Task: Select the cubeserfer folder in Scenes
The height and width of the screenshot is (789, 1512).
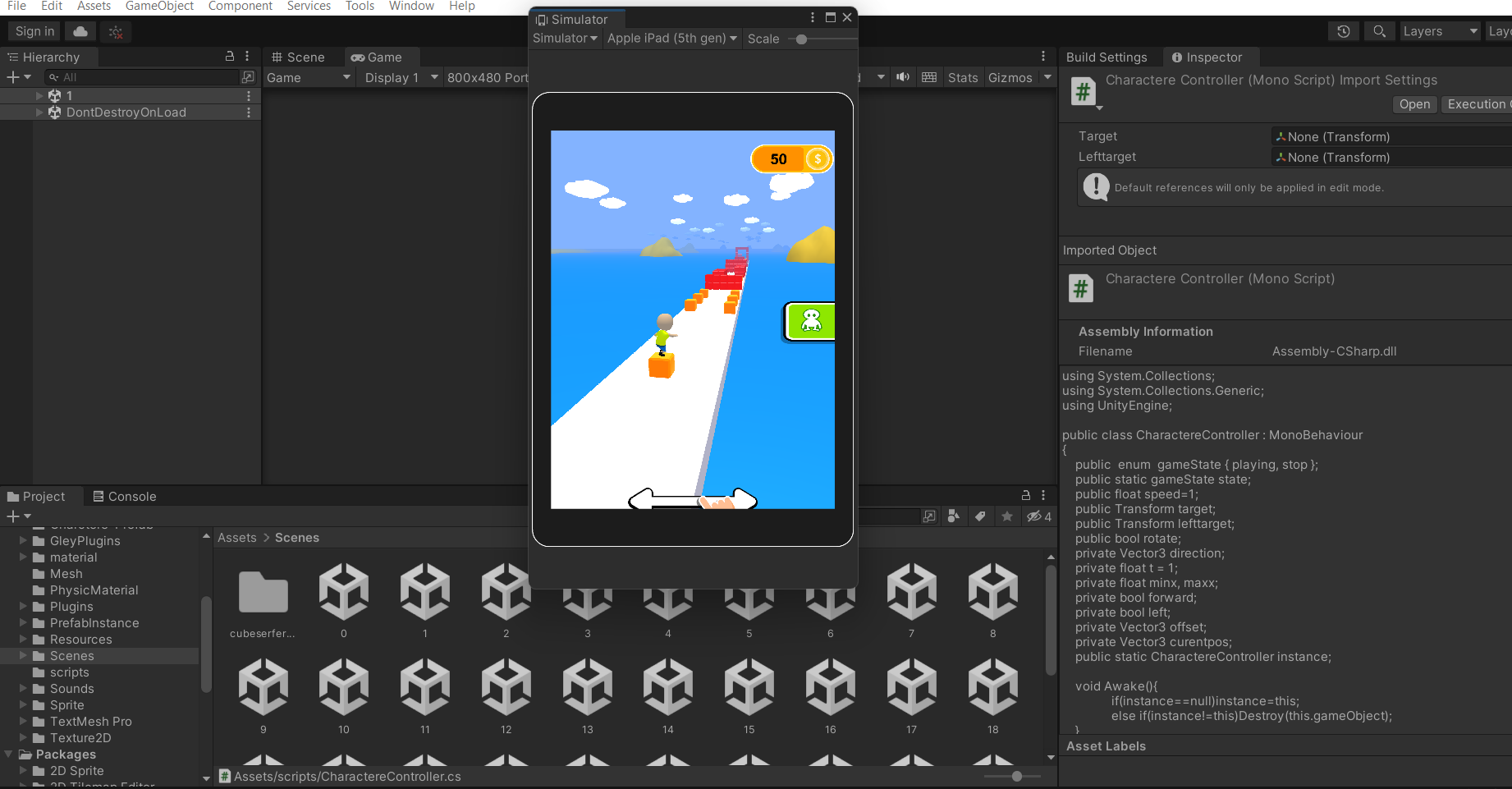Action: click(x=263, y=591)
